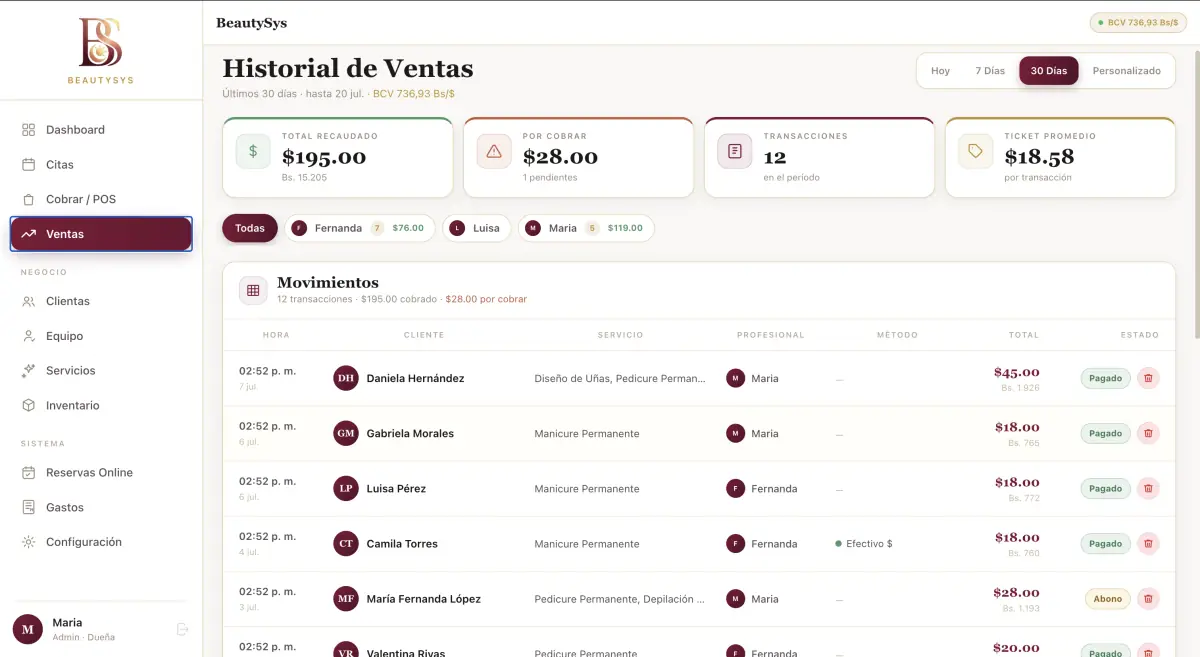Open Gastos section

(x=101, y=507)
